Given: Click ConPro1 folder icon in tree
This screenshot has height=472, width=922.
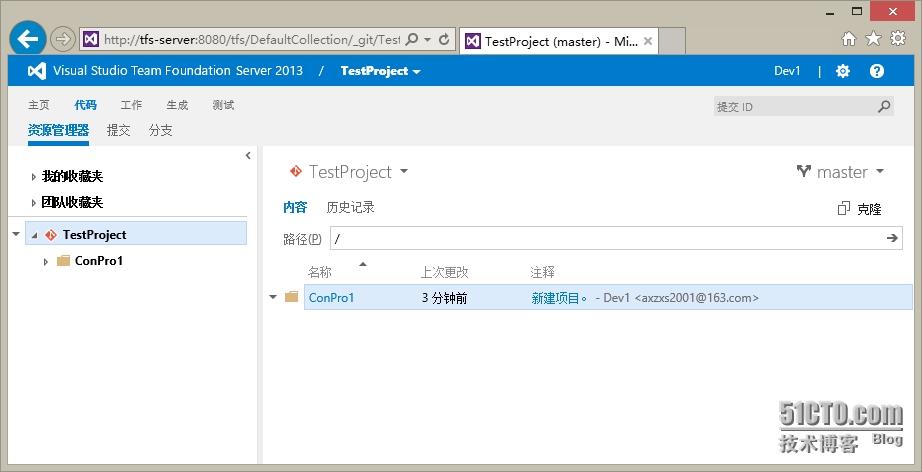Looking at the screenshot, I should (x=64, y=260).
